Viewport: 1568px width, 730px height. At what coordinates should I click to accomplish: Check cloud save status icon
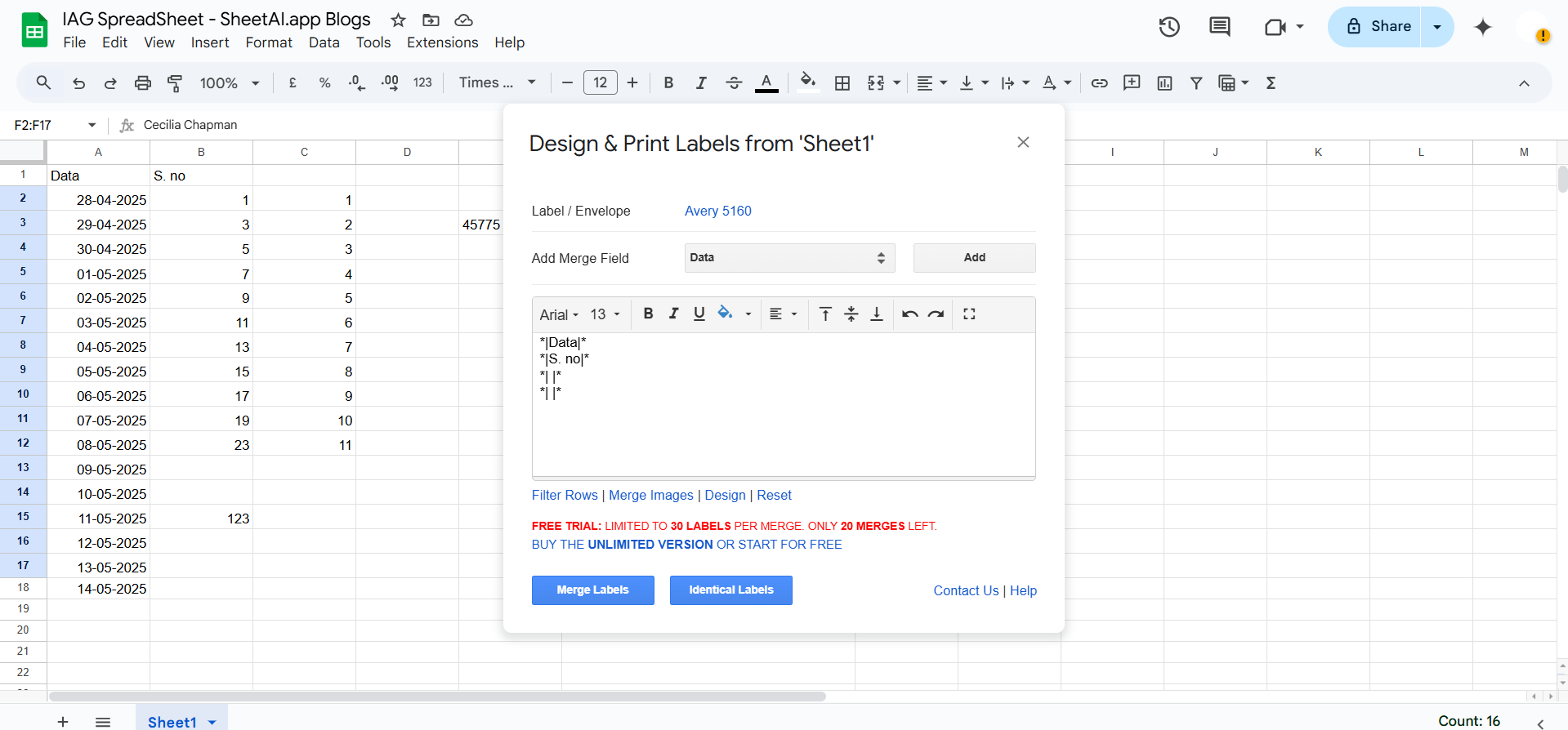tap(463, 20)
